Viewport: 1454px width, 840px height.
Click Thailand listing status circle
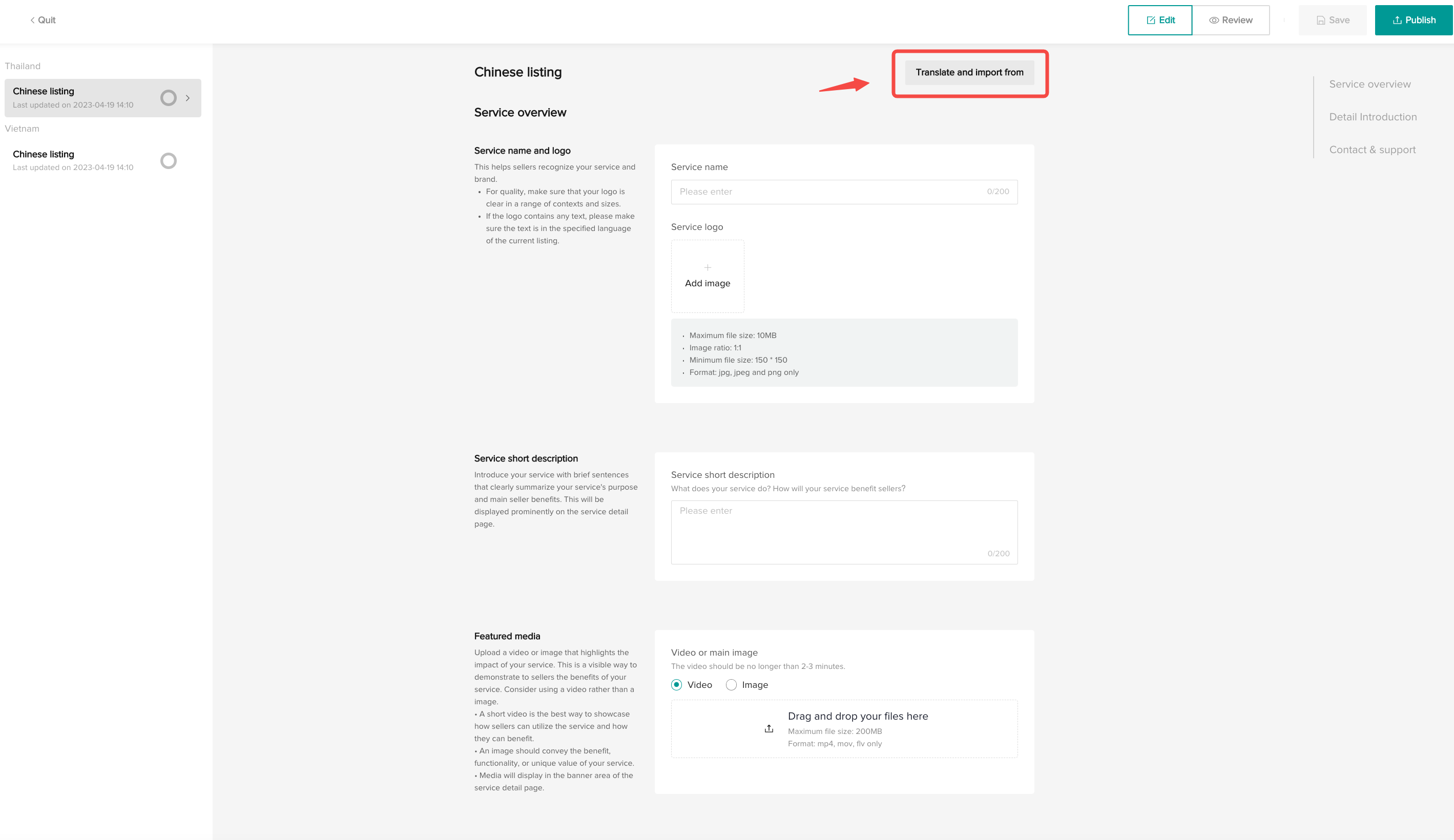tap(169, 97)
